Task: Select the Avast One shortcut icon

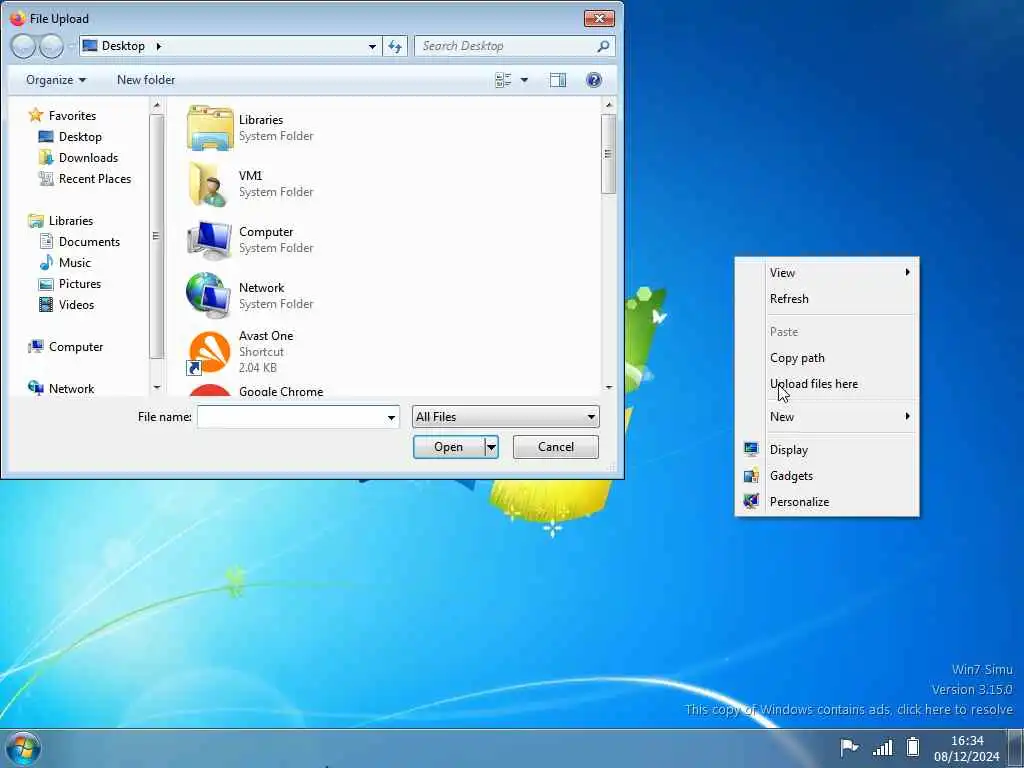Action: (208, 353)
